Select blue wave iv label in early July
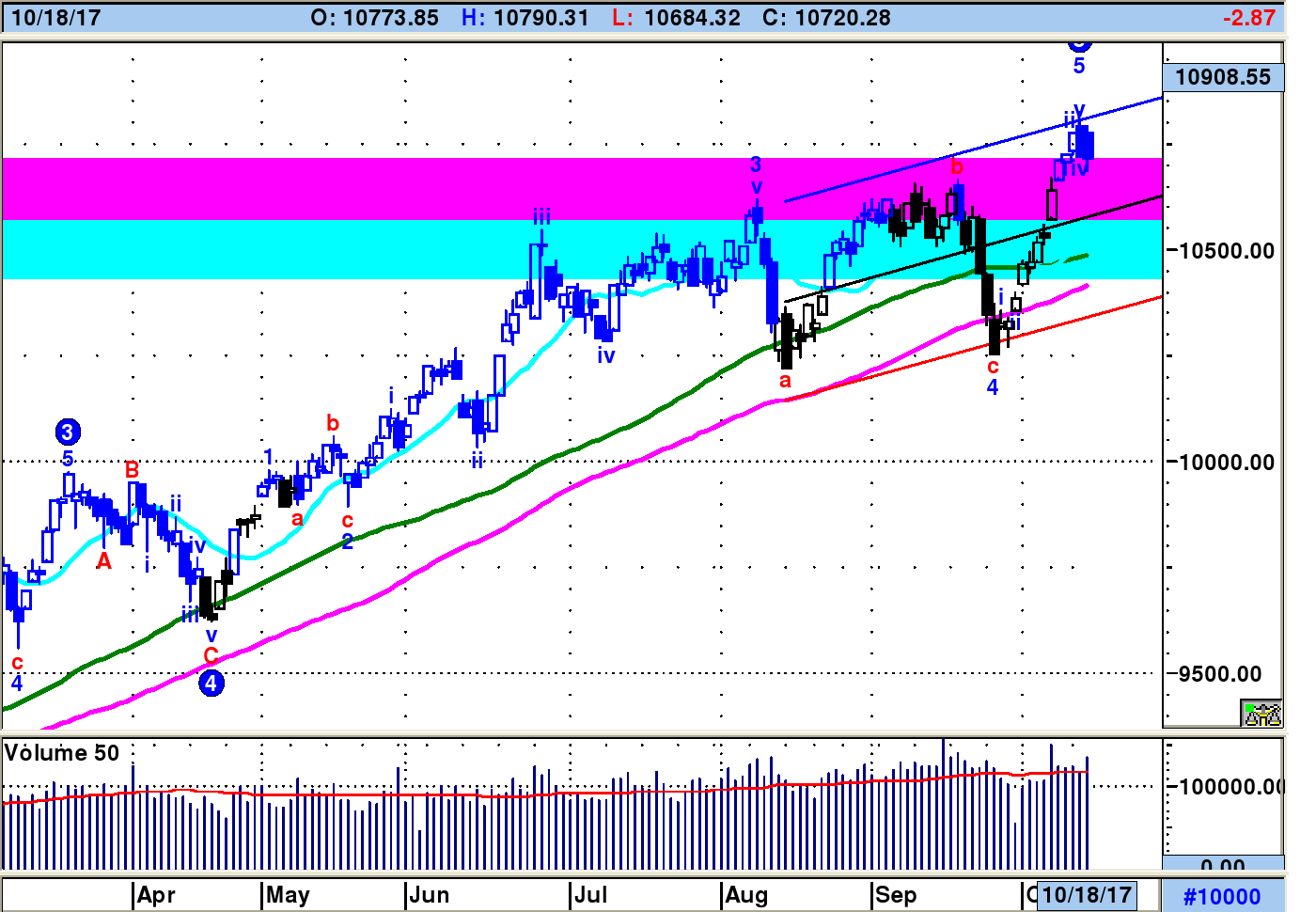1316x912 pixels. point(606,355)
